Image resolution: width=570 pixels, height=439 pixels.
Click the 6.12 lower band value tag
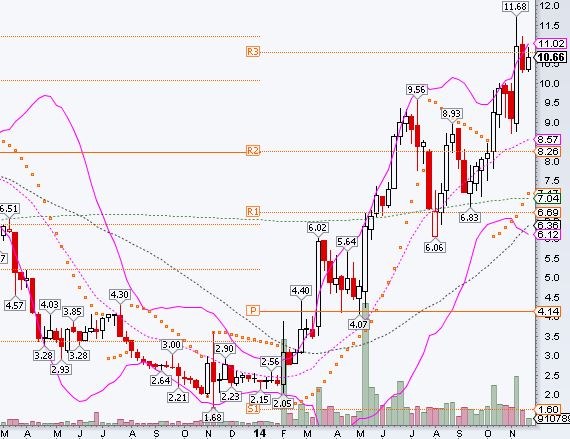tap(548, 235)
